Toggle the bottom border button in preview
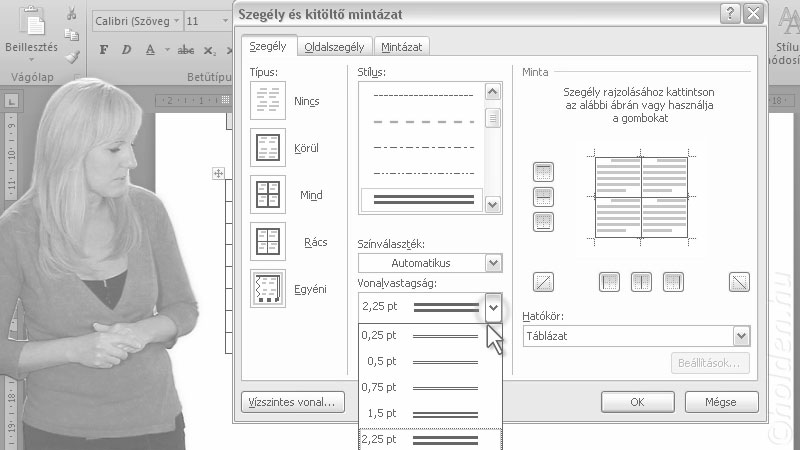 pos(544,221)
